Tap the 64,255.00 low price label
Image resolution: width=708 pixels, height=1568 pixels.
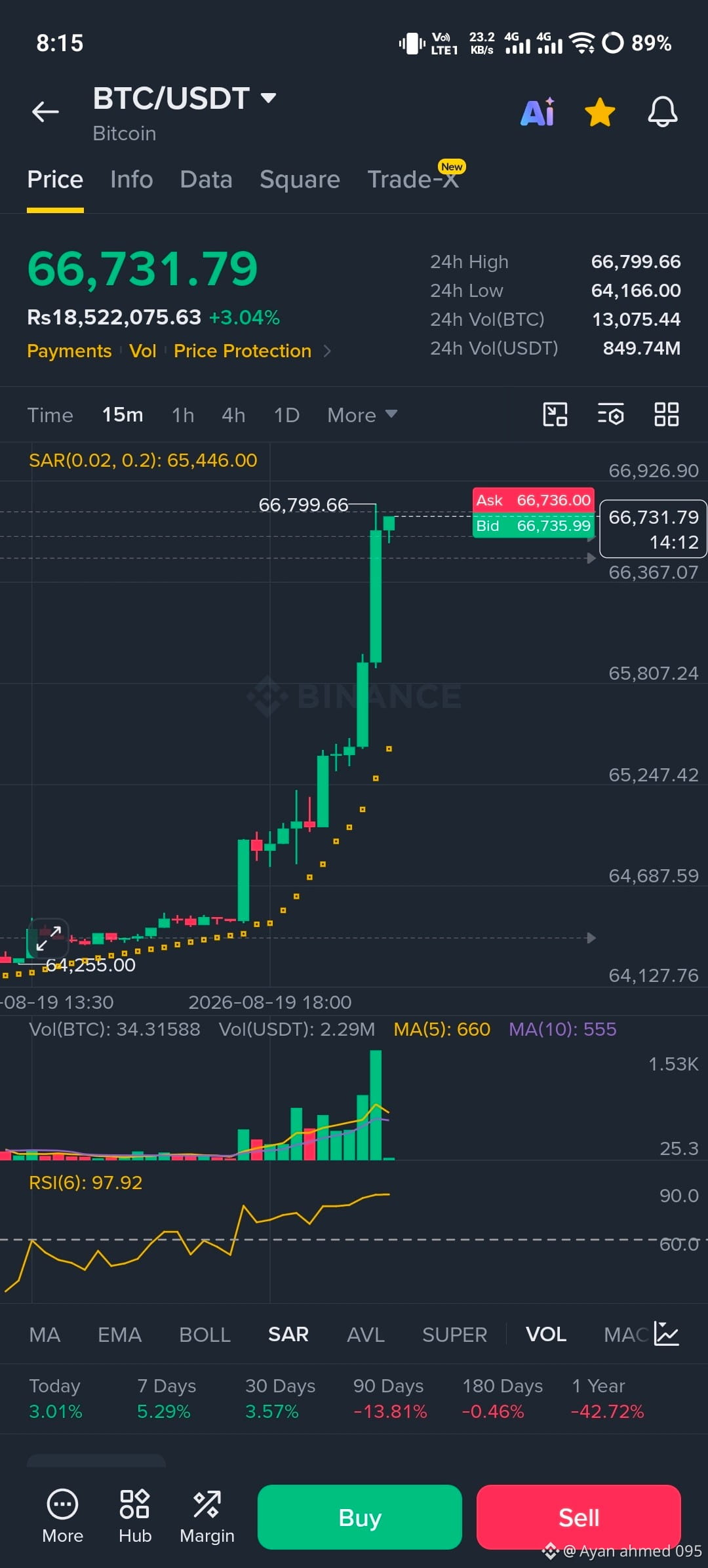tap(90, 965)
